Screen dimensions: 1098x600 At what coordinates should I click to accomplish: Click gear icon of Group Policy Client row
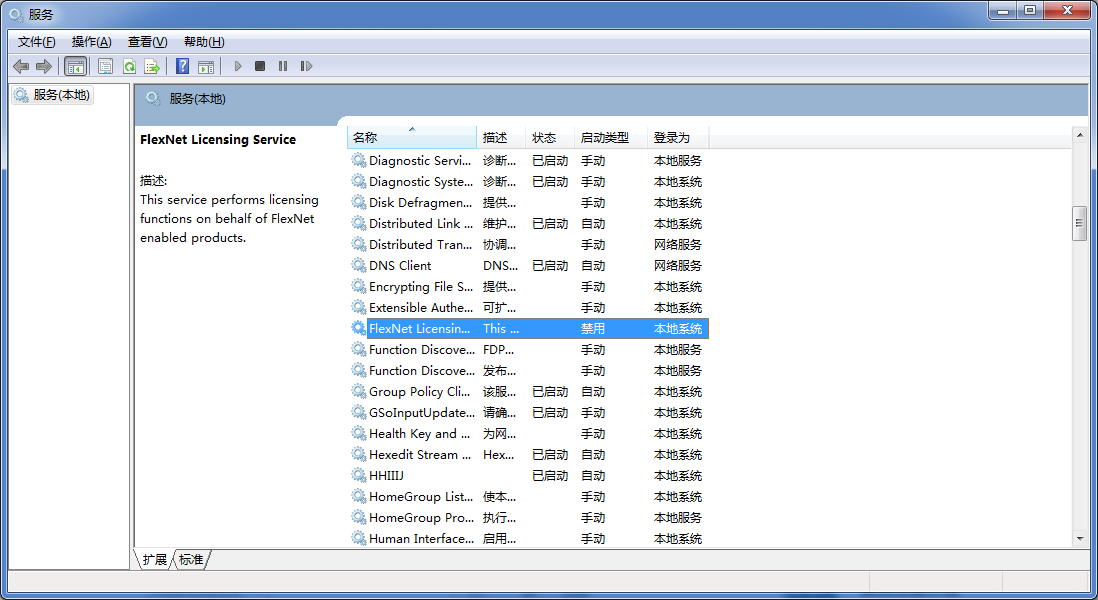tap(359, 391)
